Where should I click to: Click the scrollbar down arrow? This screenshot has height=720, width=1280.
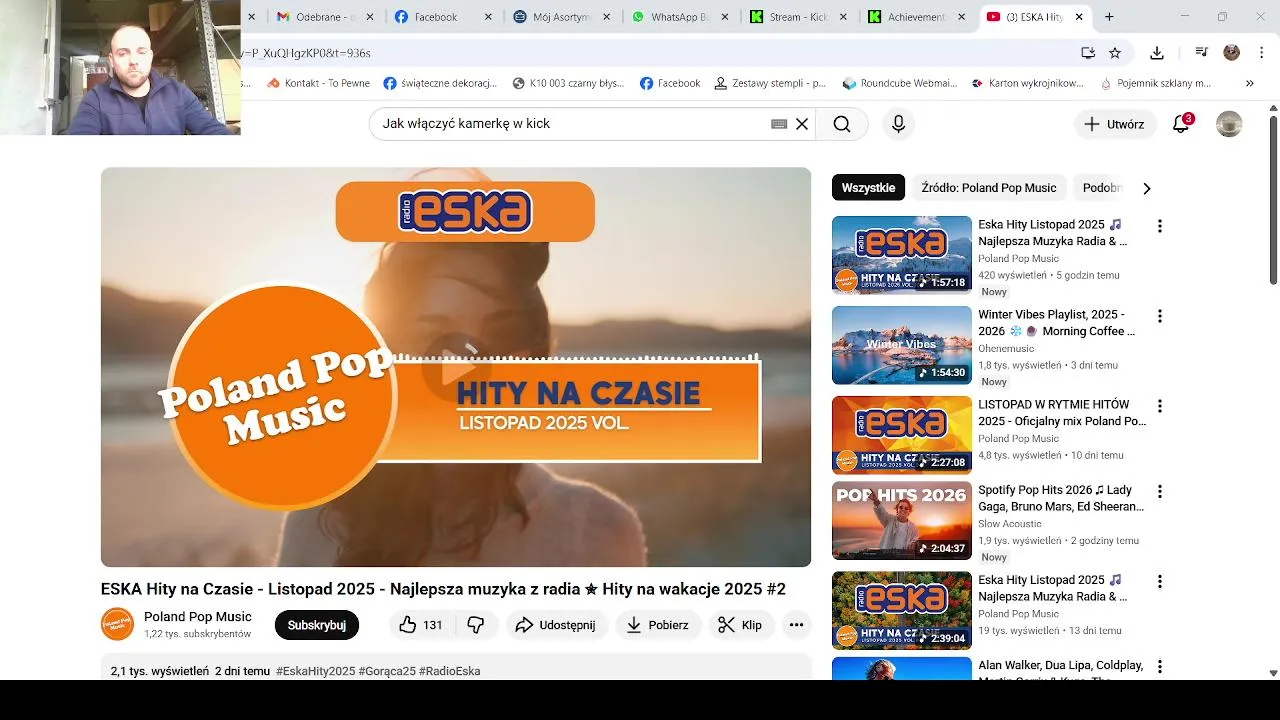point(1273,673)
